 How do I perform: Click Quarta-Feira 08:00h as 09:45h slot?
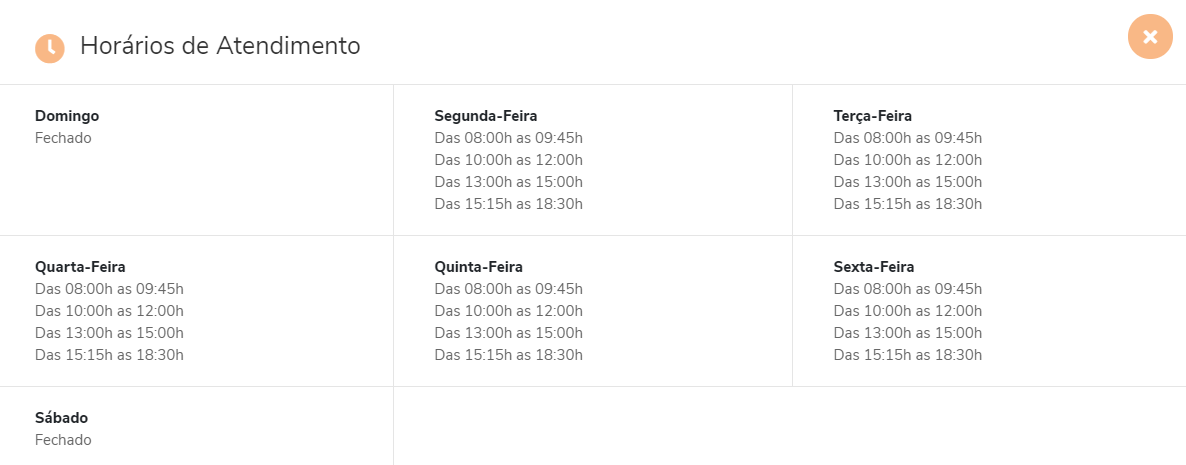(x=109, y=290)
